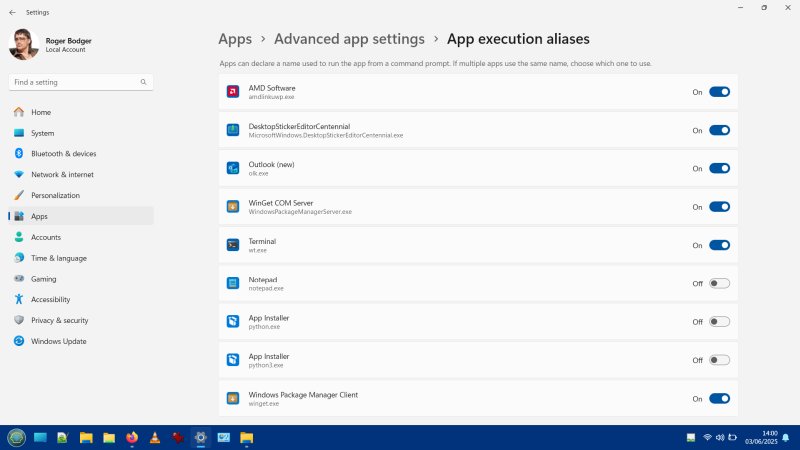Toggle the python.exe App Installer alias

click(719, 322)
